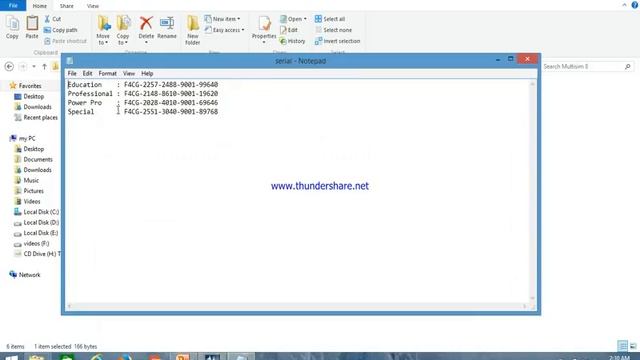Click the Notepad horizontal scrollbar
Screen dimensions: 640x360
tap(297, 306)
